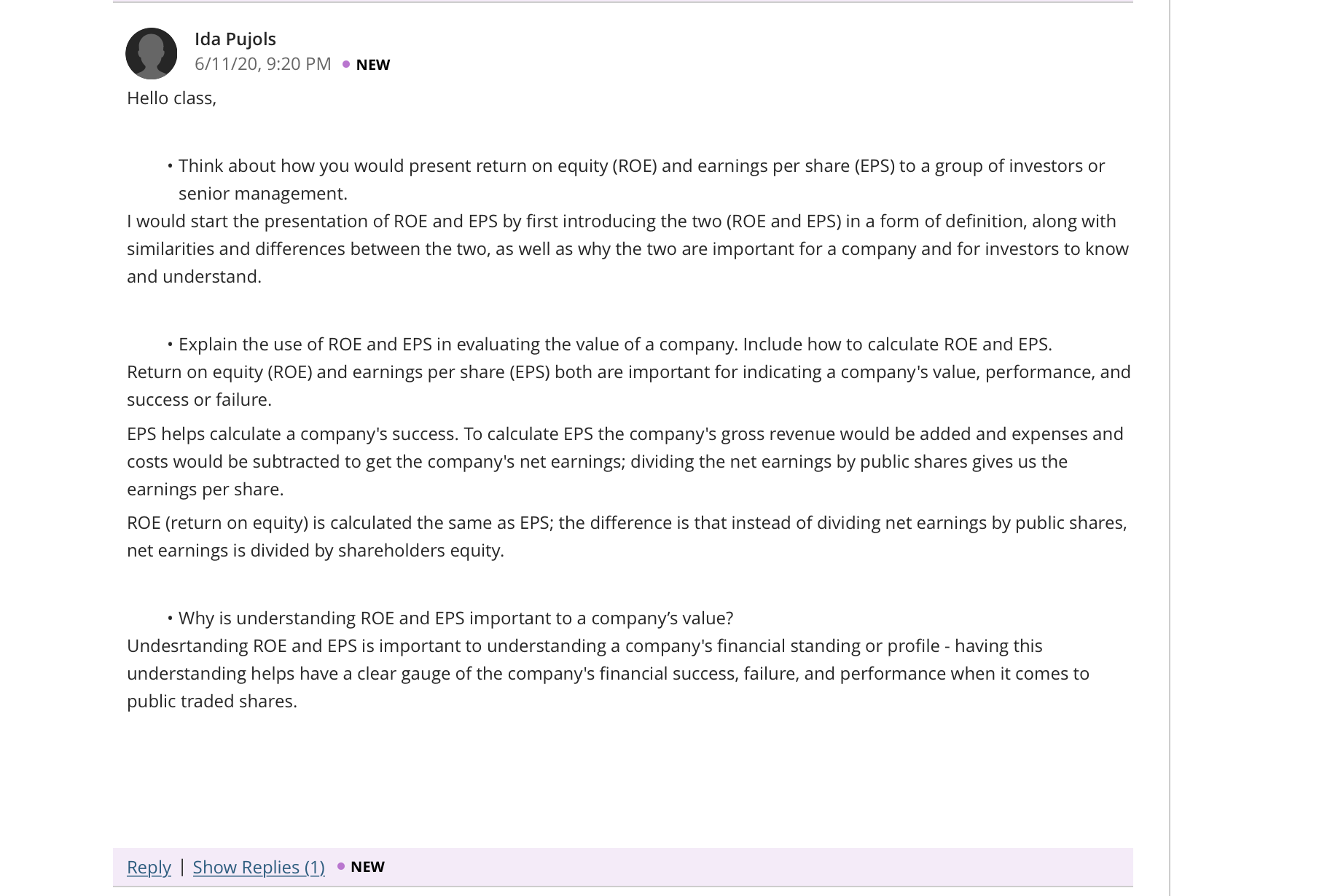Click the 'Hello class,' greeting text

coord(172,98)
